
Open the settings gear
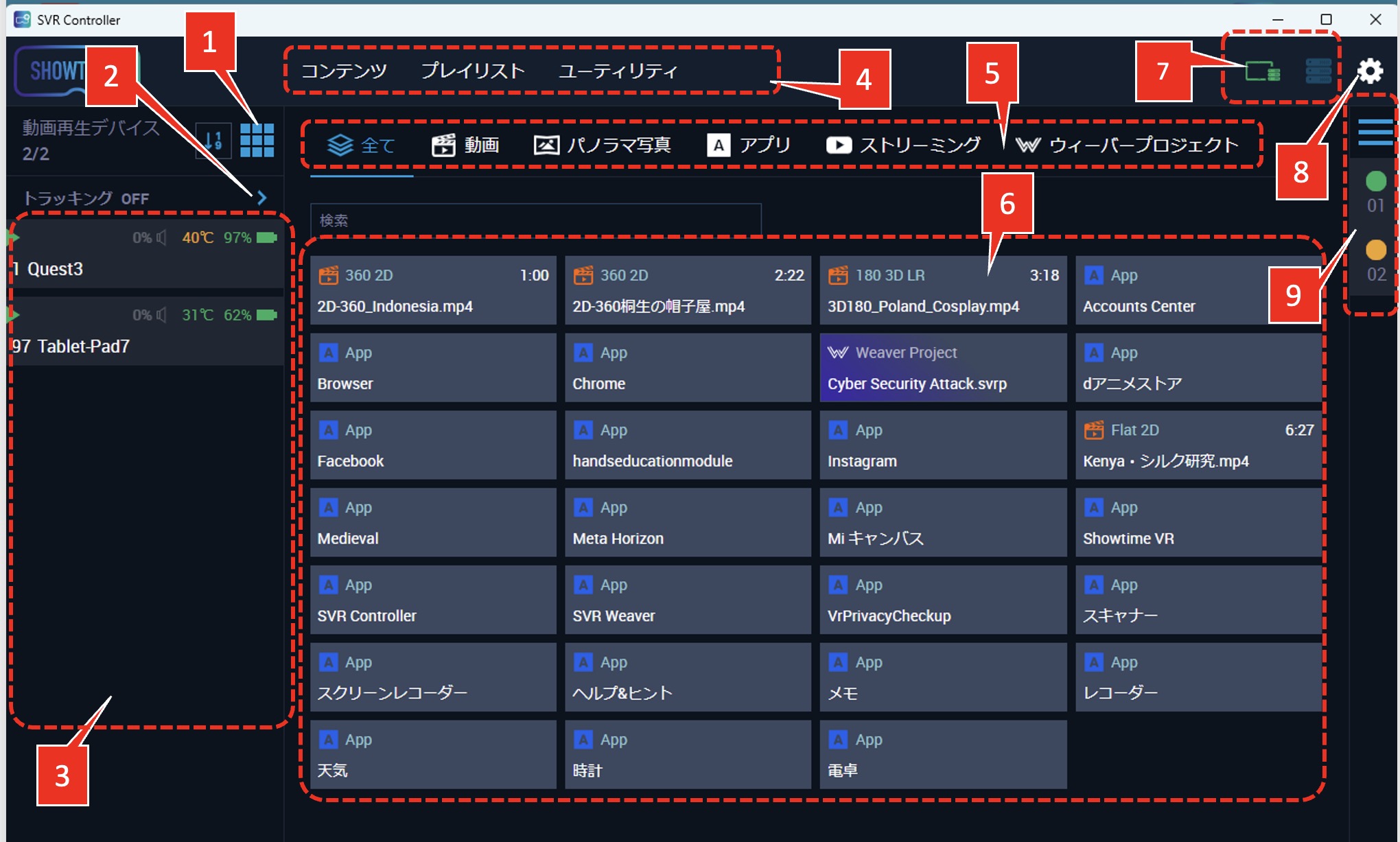(x=1370, y=71)
